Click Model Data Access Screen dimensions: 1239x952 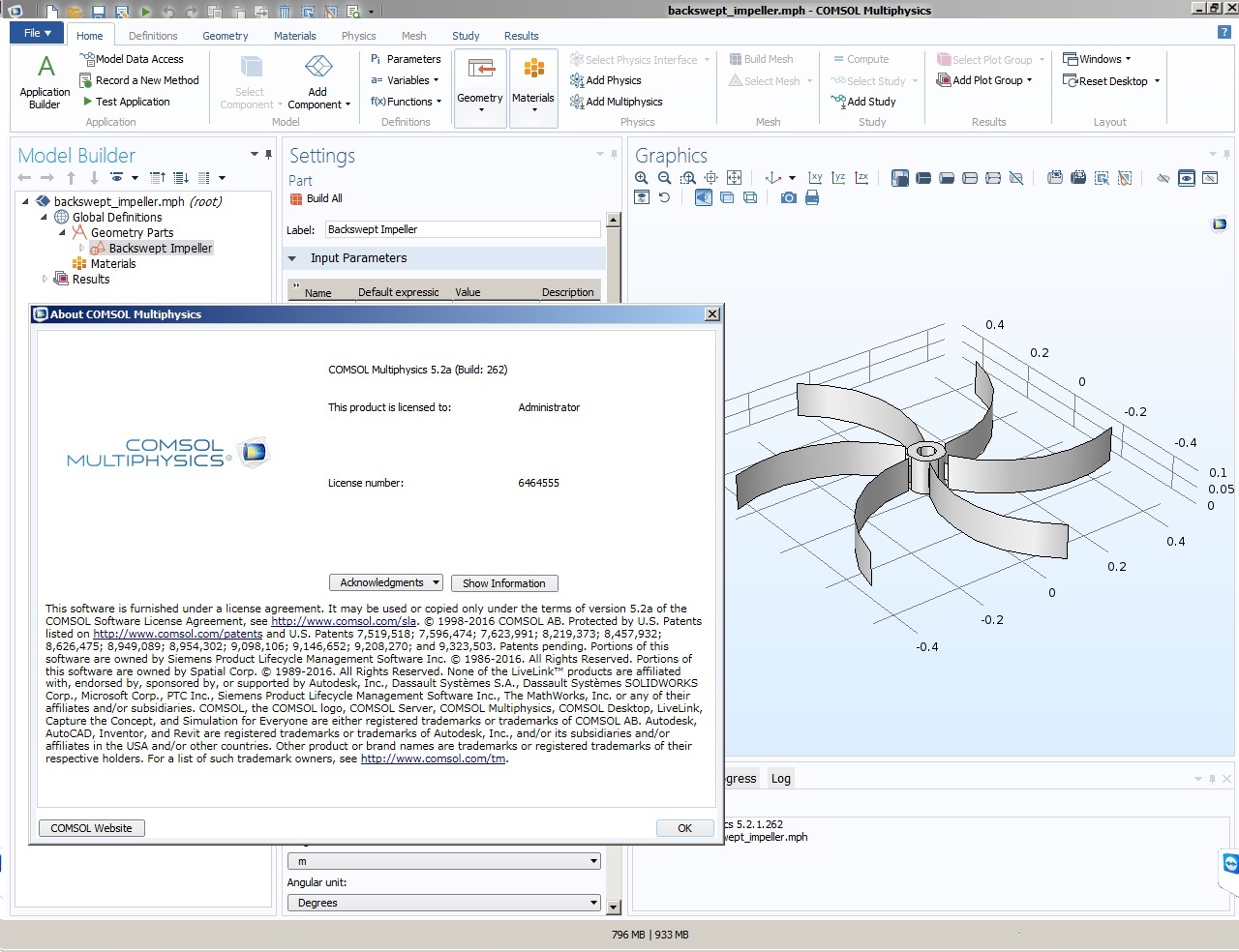click(132, 59)
